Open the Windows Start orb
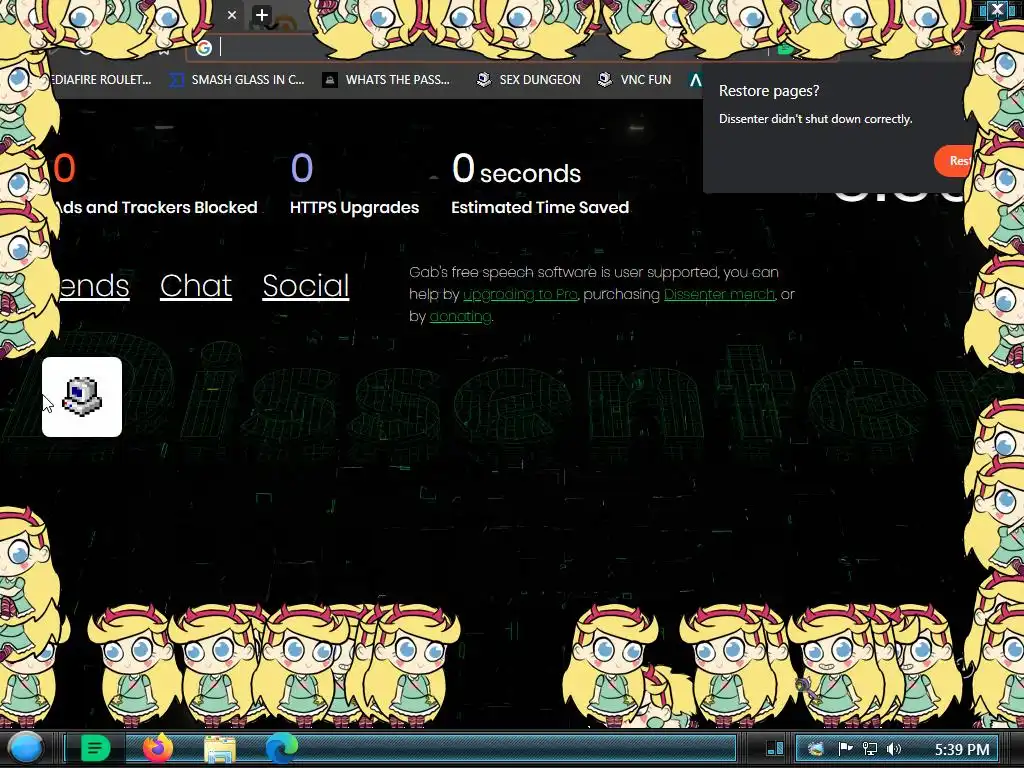 (x=26, y=748)
